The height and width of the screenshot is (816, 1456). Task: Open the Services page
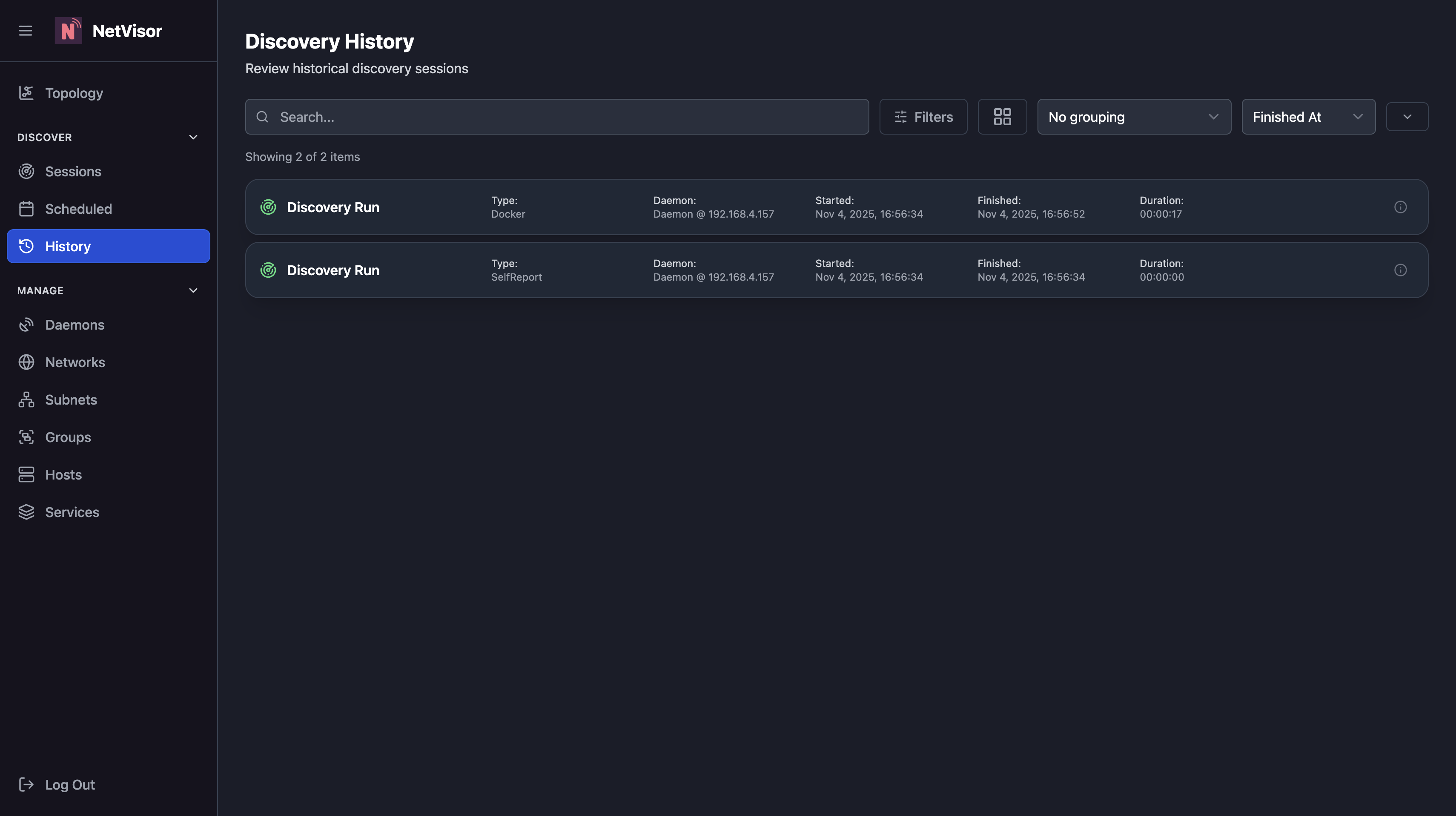[109, 512]
